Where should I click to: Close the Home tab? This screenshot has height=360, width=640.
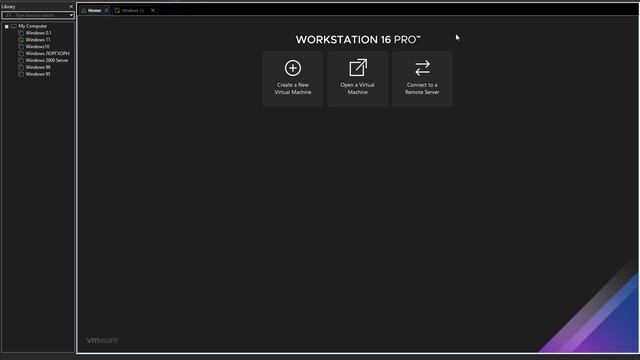coord(107,11)
